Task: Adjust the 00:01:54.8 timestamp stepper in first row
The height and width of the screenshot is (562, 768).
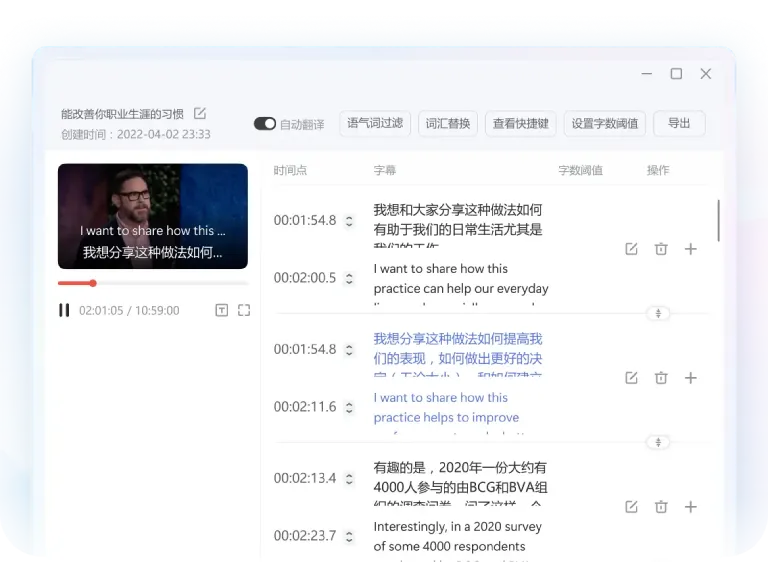Action: 349,221
